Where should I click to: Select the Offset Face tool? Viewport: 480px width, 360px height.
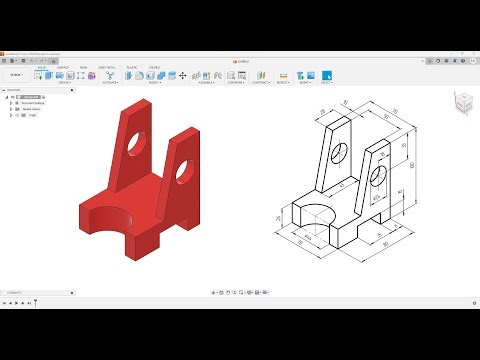click(172, 76)
